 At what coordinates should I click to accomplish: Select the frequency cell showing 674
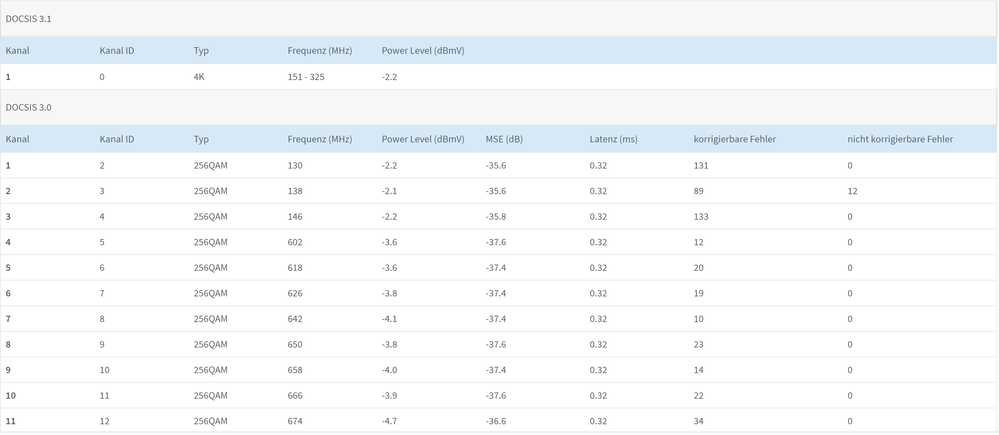(x=295, y=421)
